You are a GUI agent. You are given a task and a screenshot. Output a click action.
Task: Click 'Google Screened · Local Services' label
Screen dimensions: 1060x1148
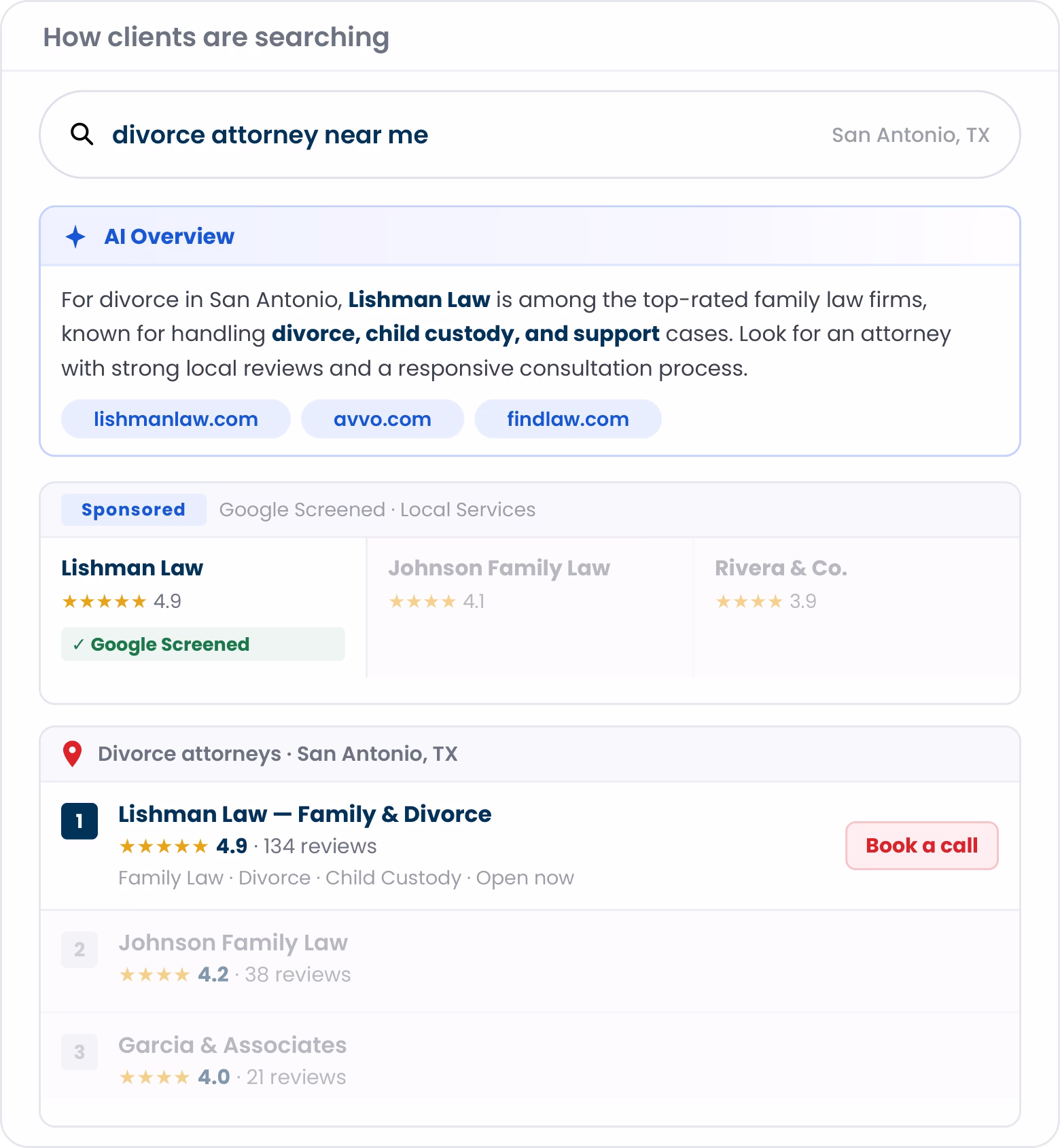[377, 509]
